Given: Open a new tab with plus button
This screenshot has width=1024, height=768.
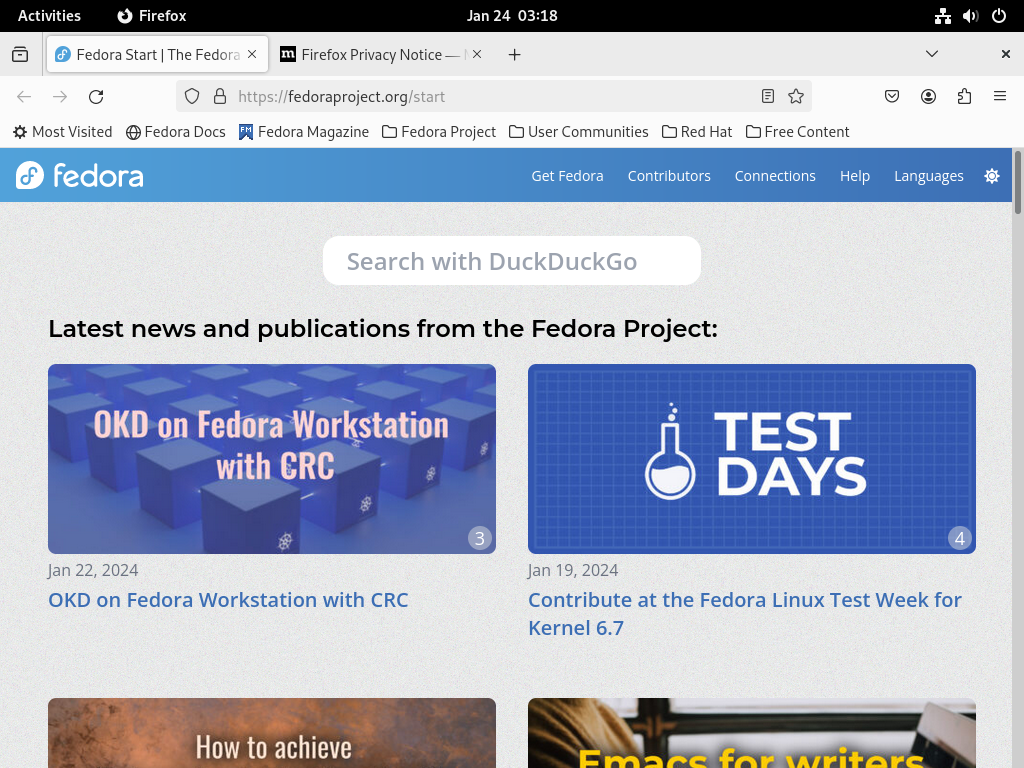Looking at the screenshot, I should [x=515, y=55].
